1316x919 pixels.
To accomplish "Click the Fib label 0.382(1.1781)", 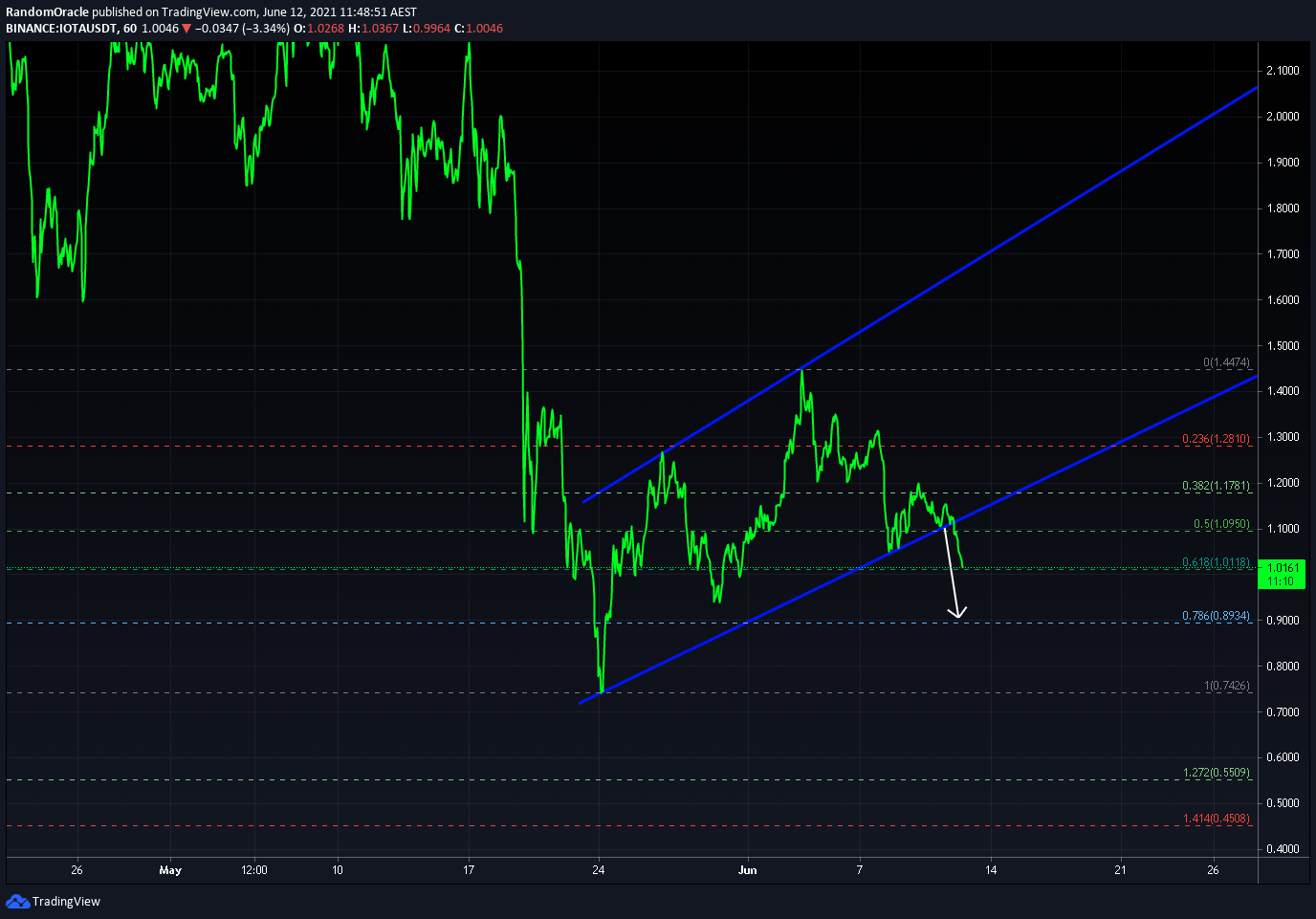I will click(1216, 486).
